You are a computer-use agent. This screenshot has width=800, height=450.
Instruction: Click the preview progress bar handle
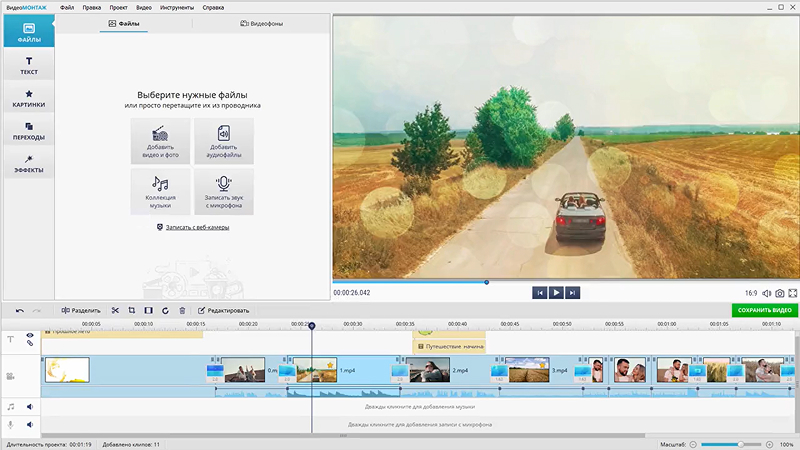tap(487, 282)
